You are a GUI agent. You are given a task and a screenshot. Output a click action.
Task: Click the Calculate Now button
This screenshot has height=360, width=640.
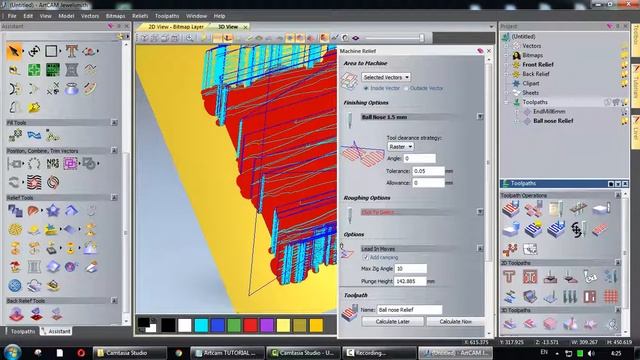click(456, 322)
